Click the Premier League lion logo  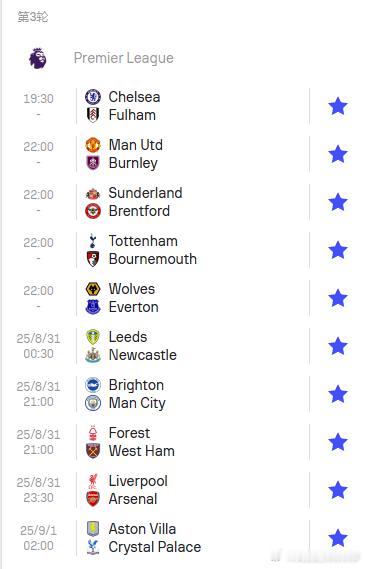(38, 58)
